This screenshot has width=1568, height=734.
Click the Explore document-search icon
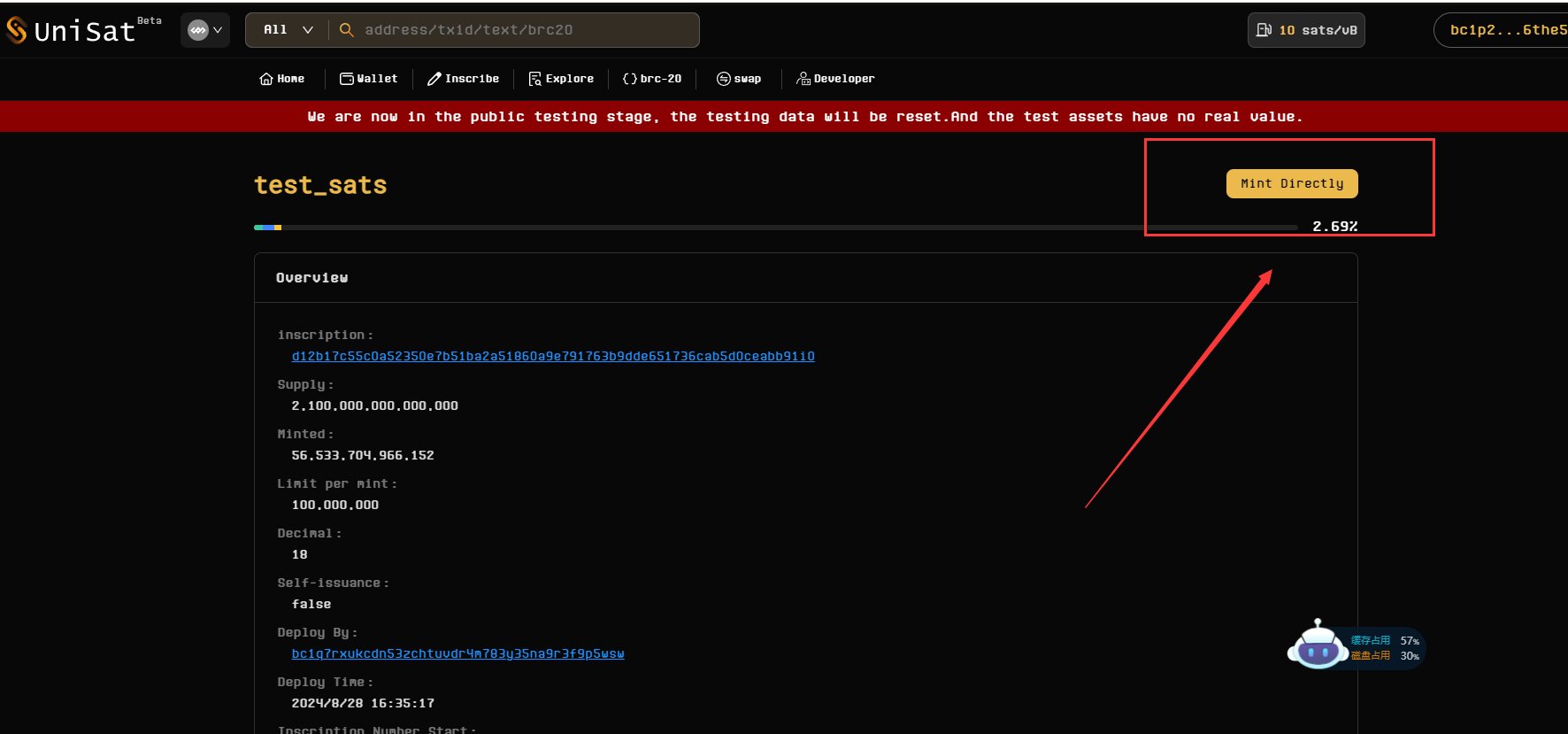click(535, 79)
